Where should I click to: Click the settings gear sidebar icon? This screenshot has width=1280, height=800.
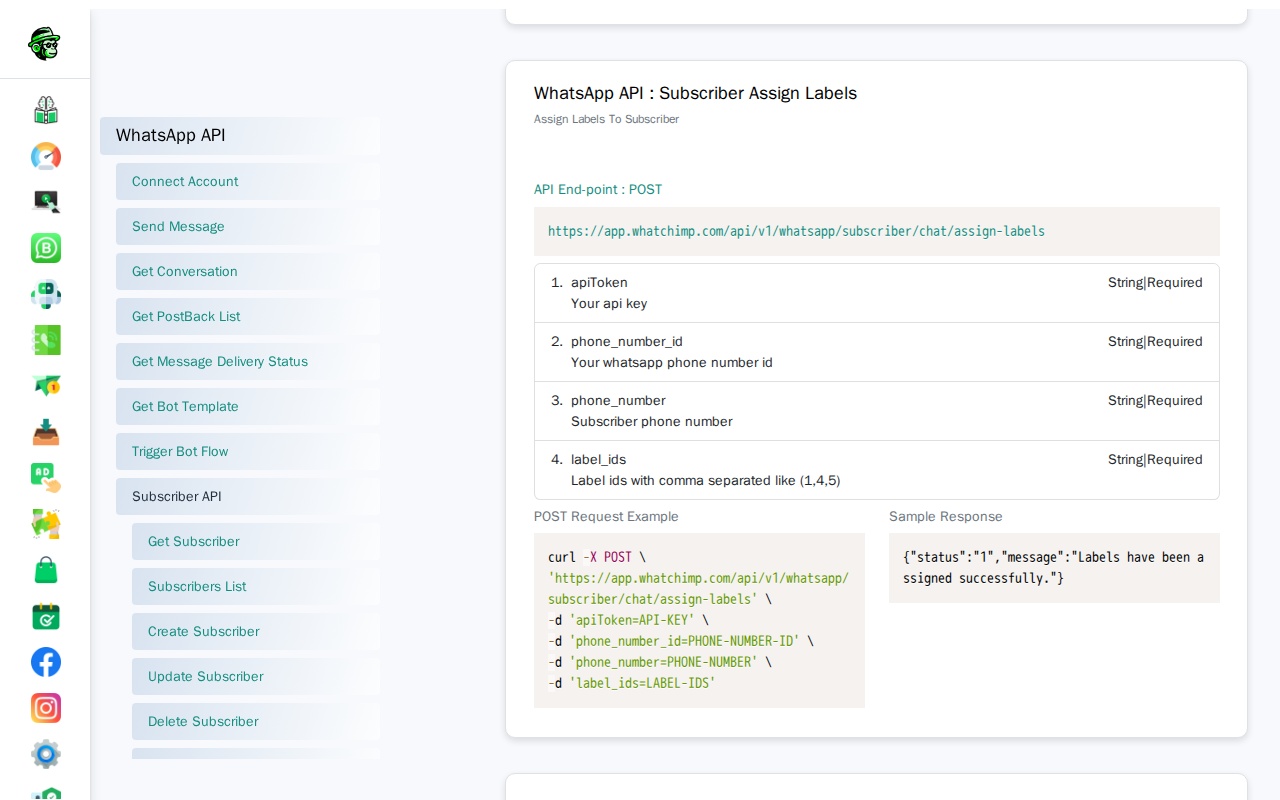point(46,754)
